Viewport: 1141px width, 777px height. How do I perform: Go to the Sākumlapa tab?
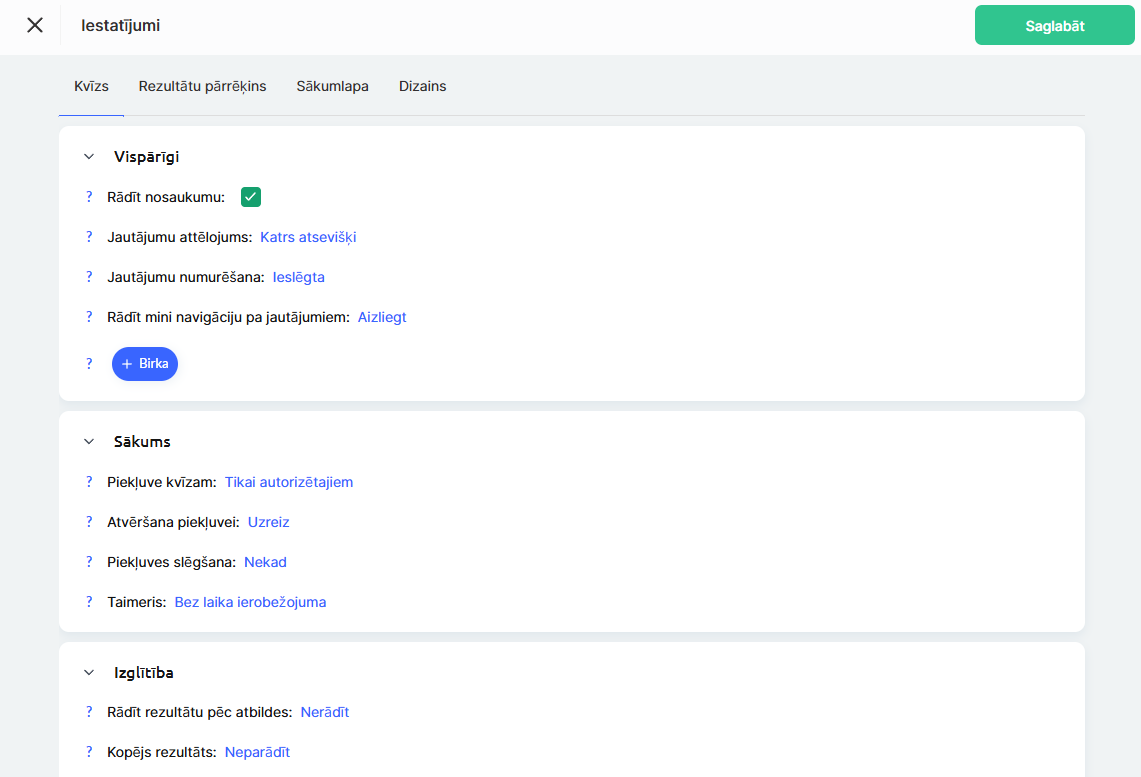coord(332,86)
